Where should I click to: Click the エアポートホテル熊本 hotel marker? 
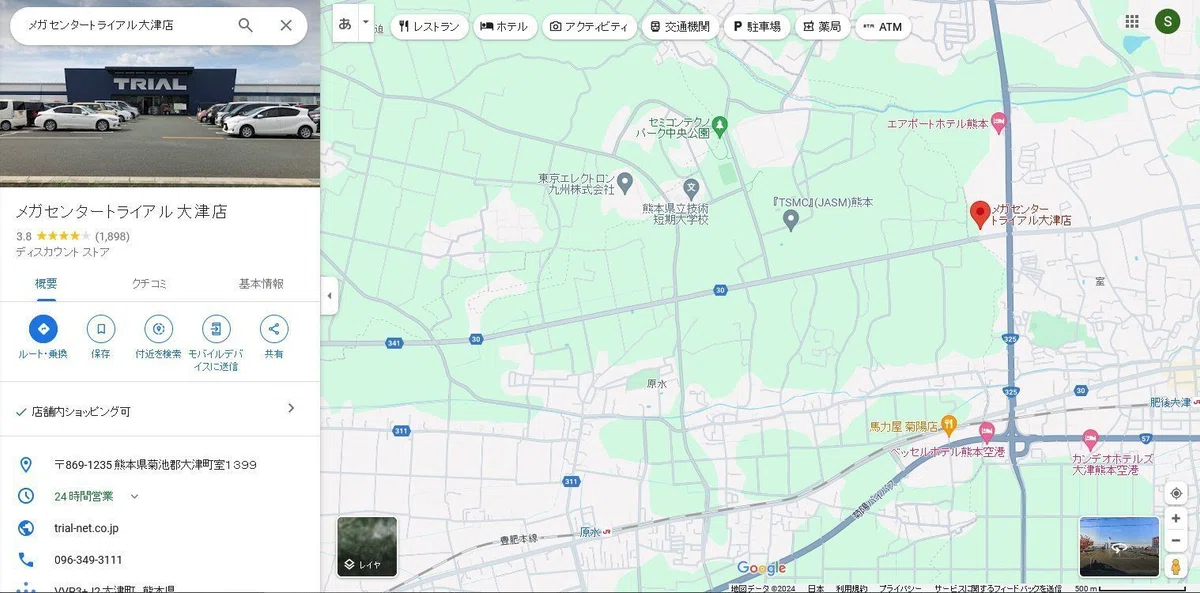pyautogui.click(x=998, y=122)
